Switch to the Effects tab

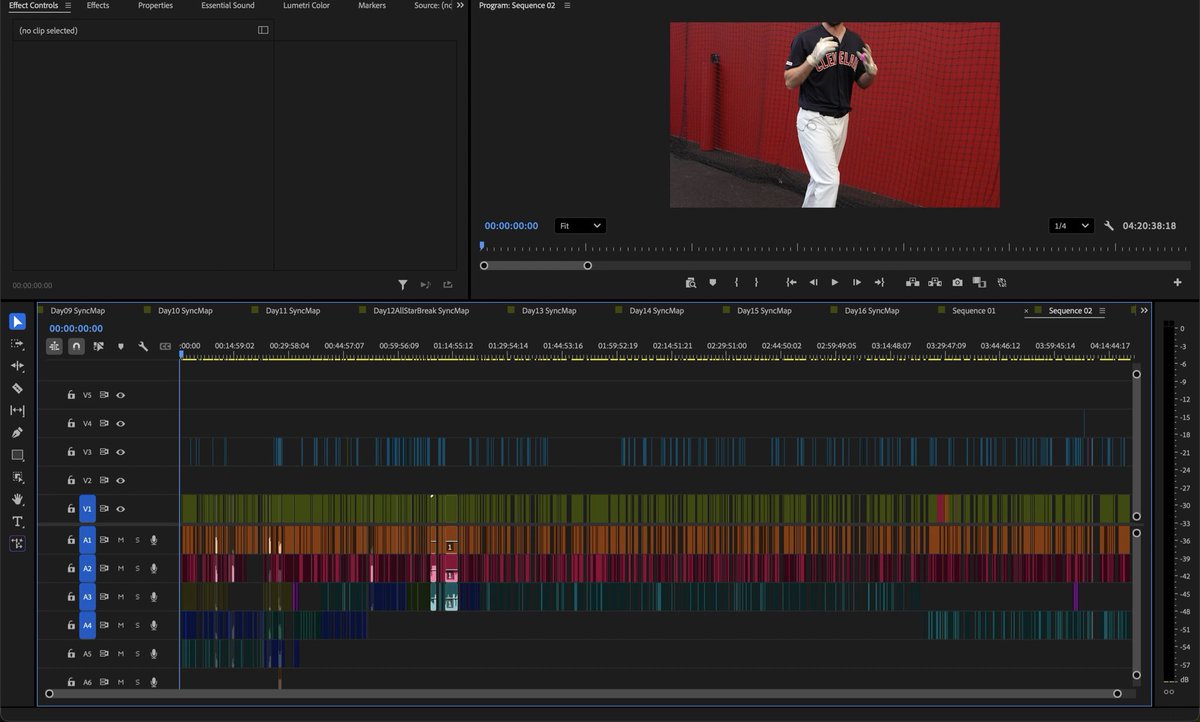pyautogui.click(x=98, y=5)
